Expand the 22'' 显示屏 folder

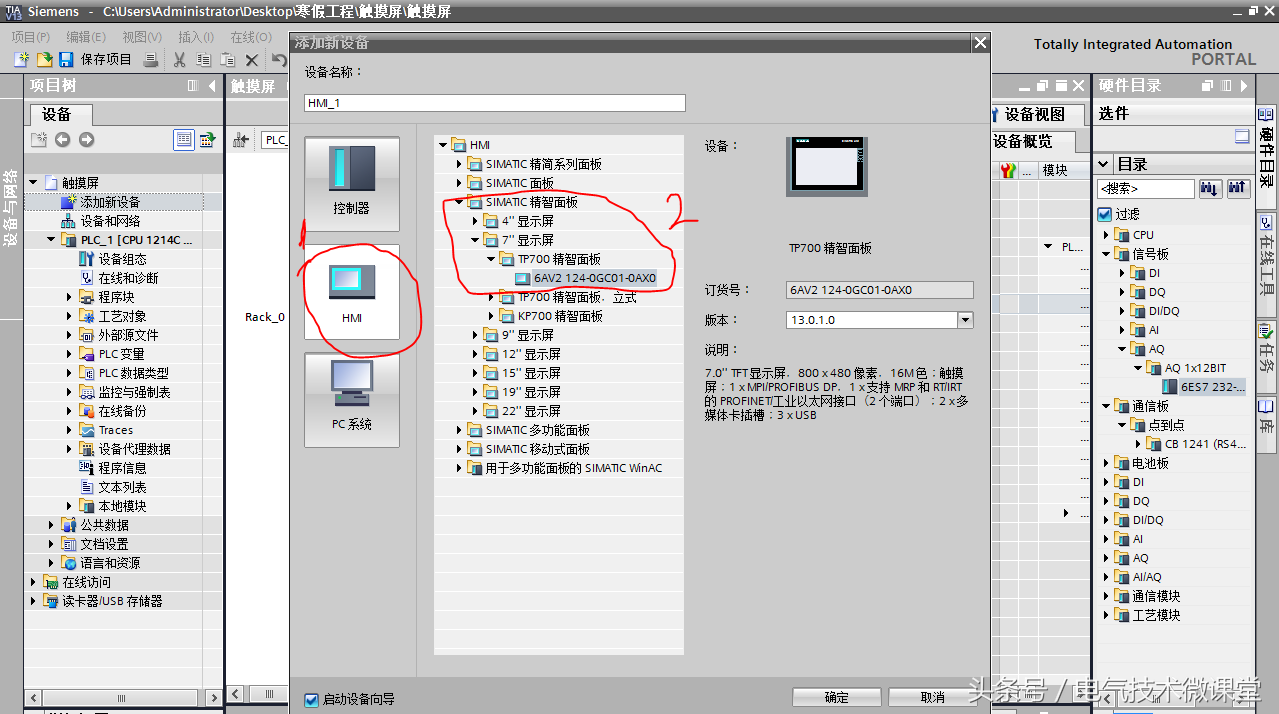(475, 411)
